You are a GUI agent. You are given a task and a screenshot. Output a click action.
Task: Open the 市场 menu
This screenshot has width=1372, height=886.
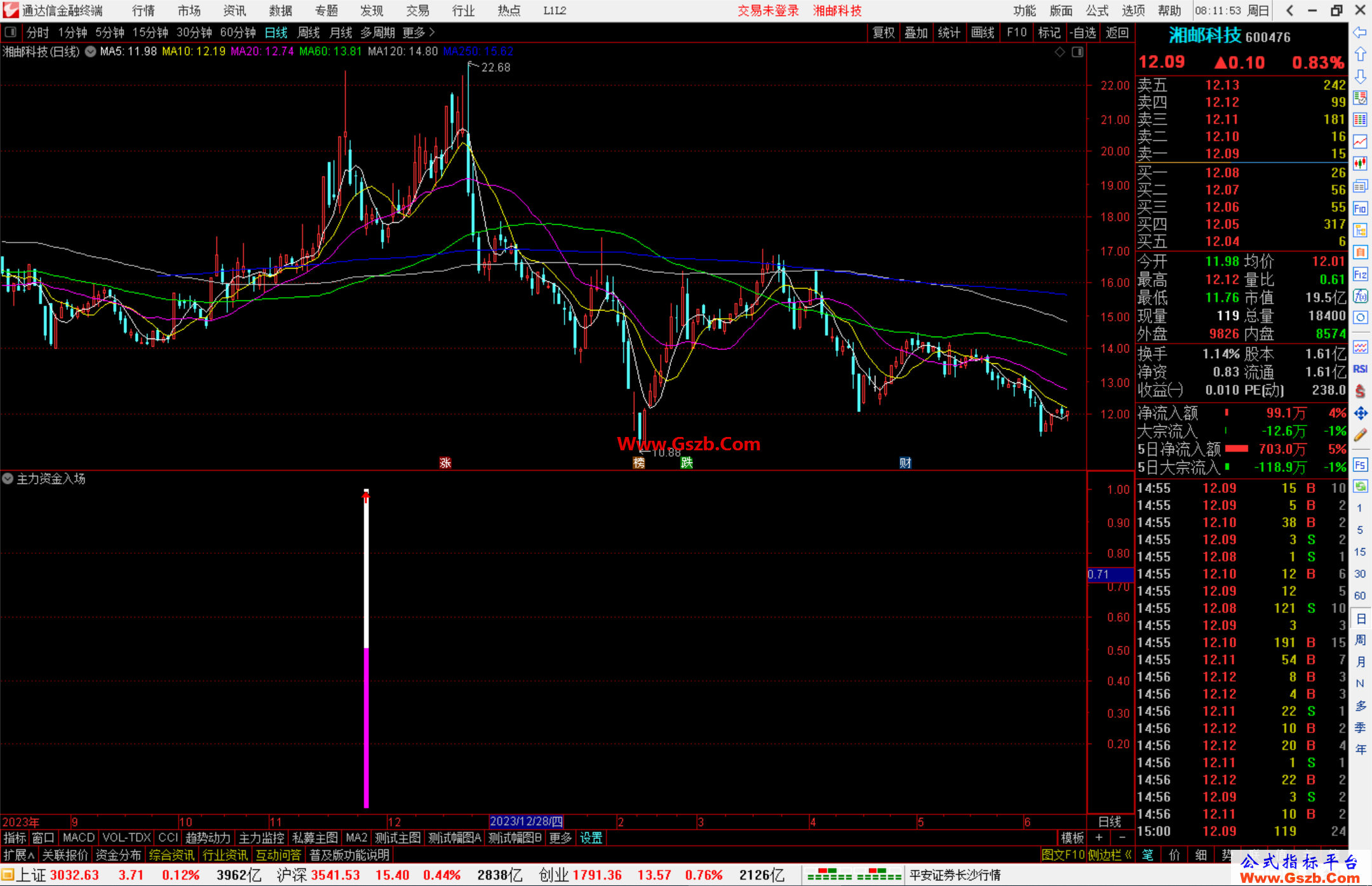(x=189, y=11)
